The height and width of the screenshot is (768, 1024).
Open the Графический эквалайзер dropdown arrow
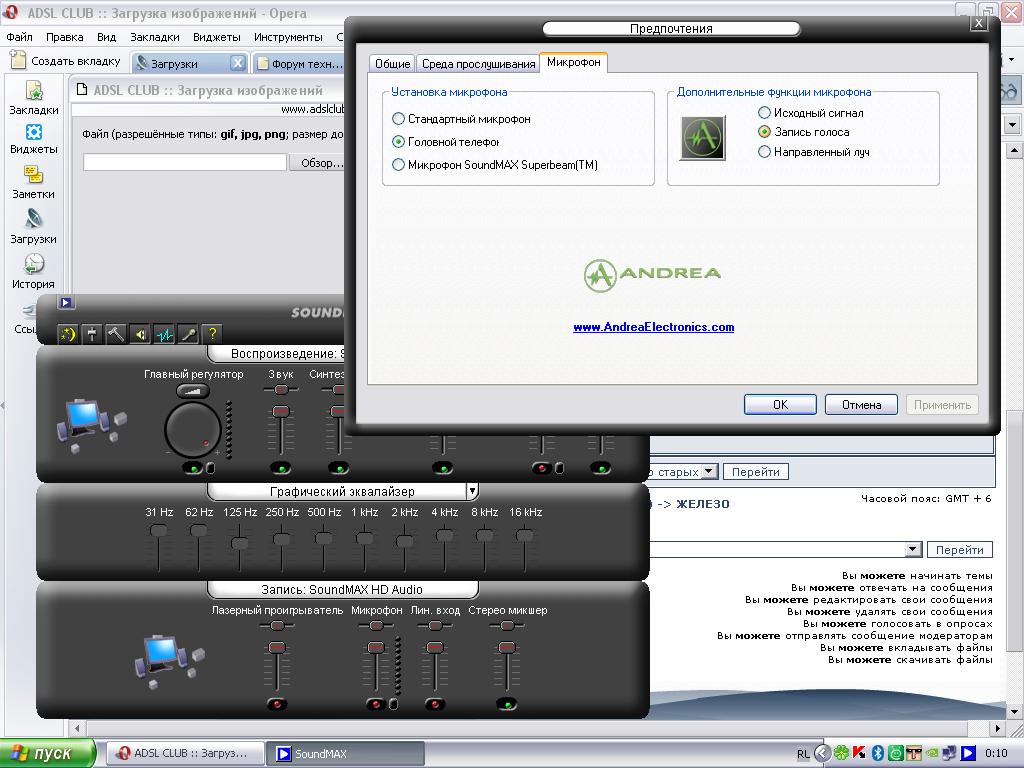pyautogui.click(x=472, y=490)
